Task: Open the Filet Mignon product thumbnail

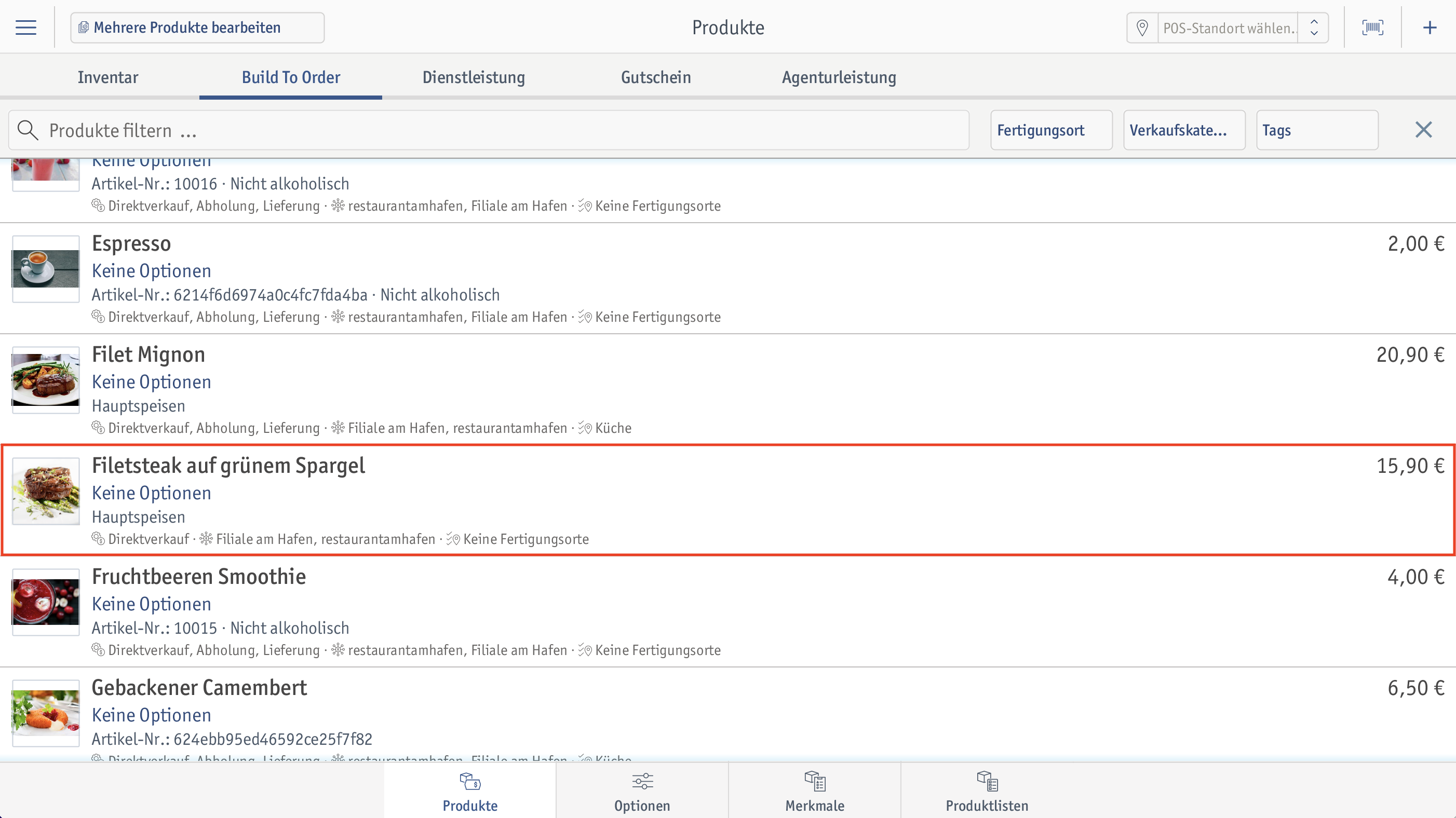Action: click(46, 379)
